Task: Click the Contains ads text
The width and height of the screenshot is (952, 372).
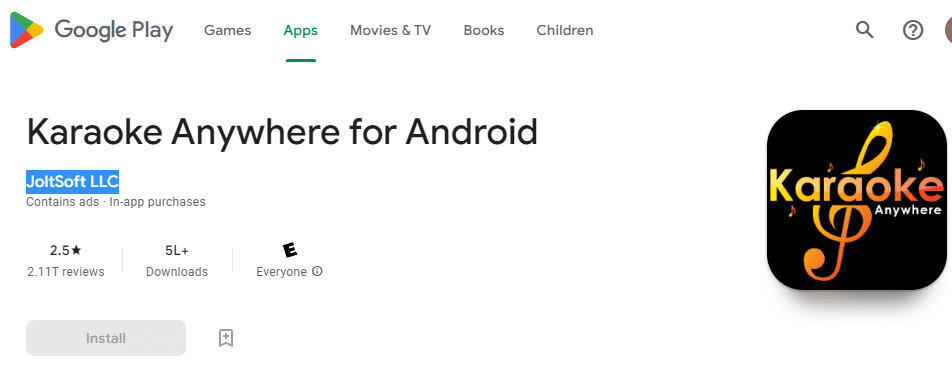Action: coord(63,201)
